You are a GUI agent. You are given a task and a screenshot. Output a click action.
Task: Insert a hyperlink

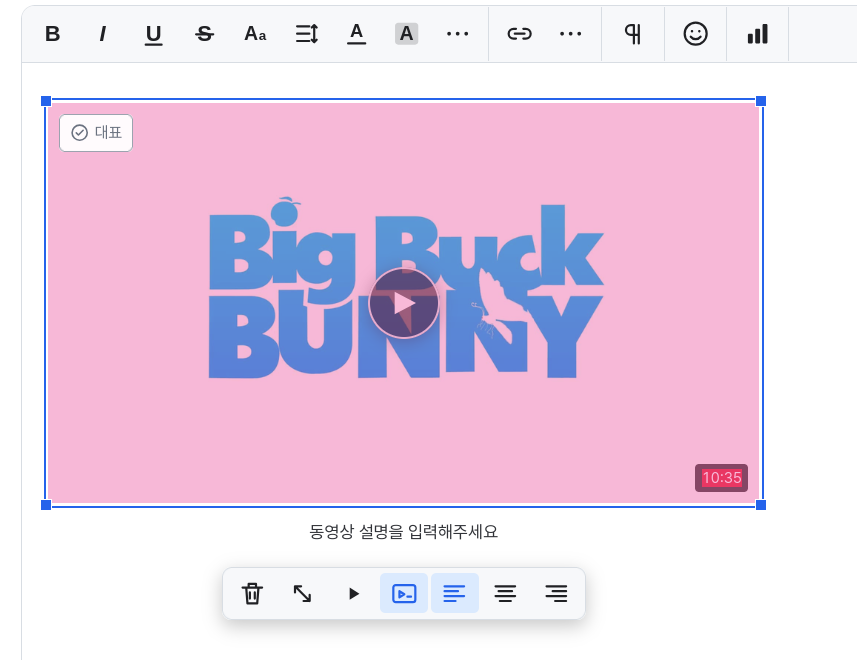(519, 34)
